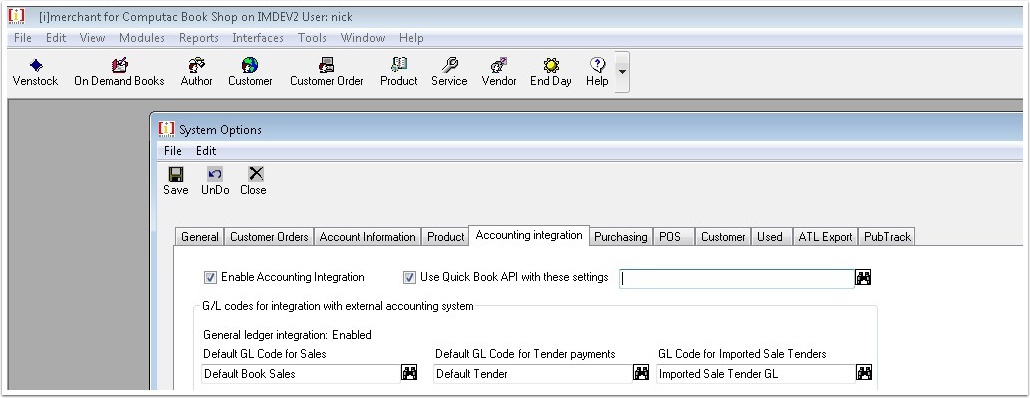1030x398 pixels.
Task: Switch to the ATL Export tab
Action: 826,237
